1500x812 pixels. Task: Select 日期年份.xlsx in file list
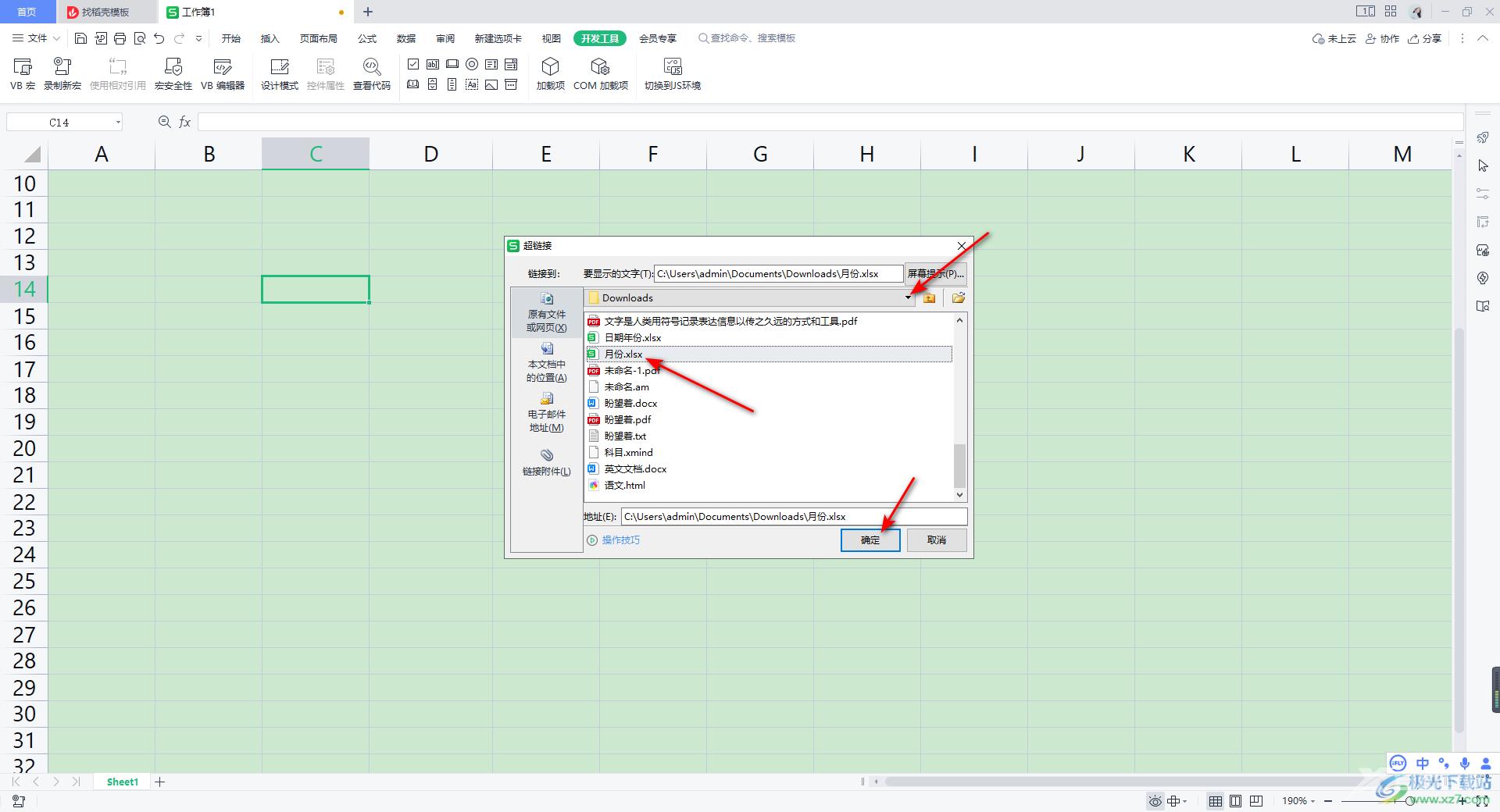pyautogui.click(x=633, y=338)
